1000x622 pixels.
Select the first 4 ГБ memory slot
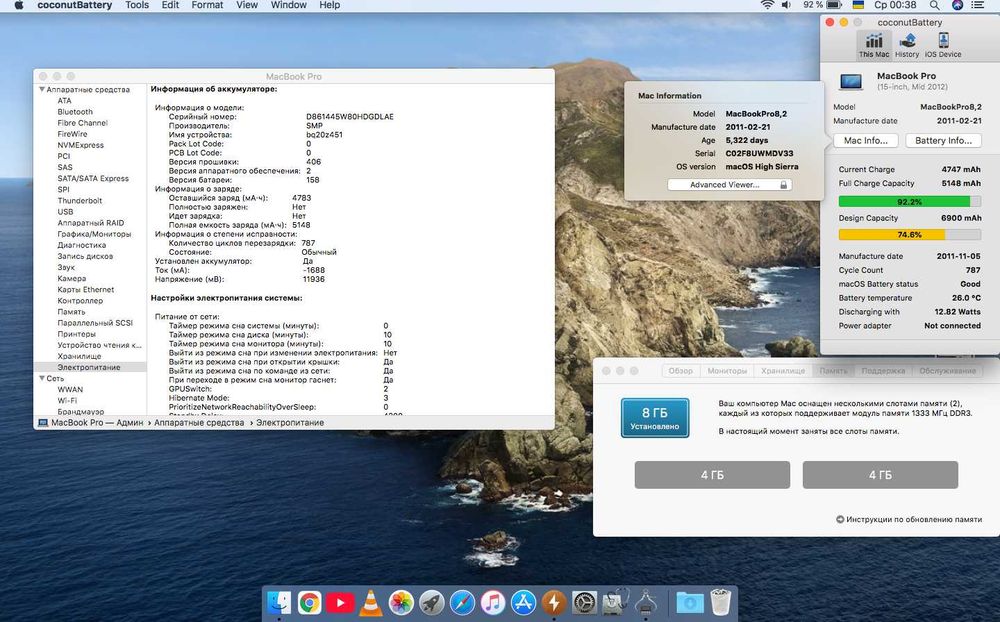(712, 475)
